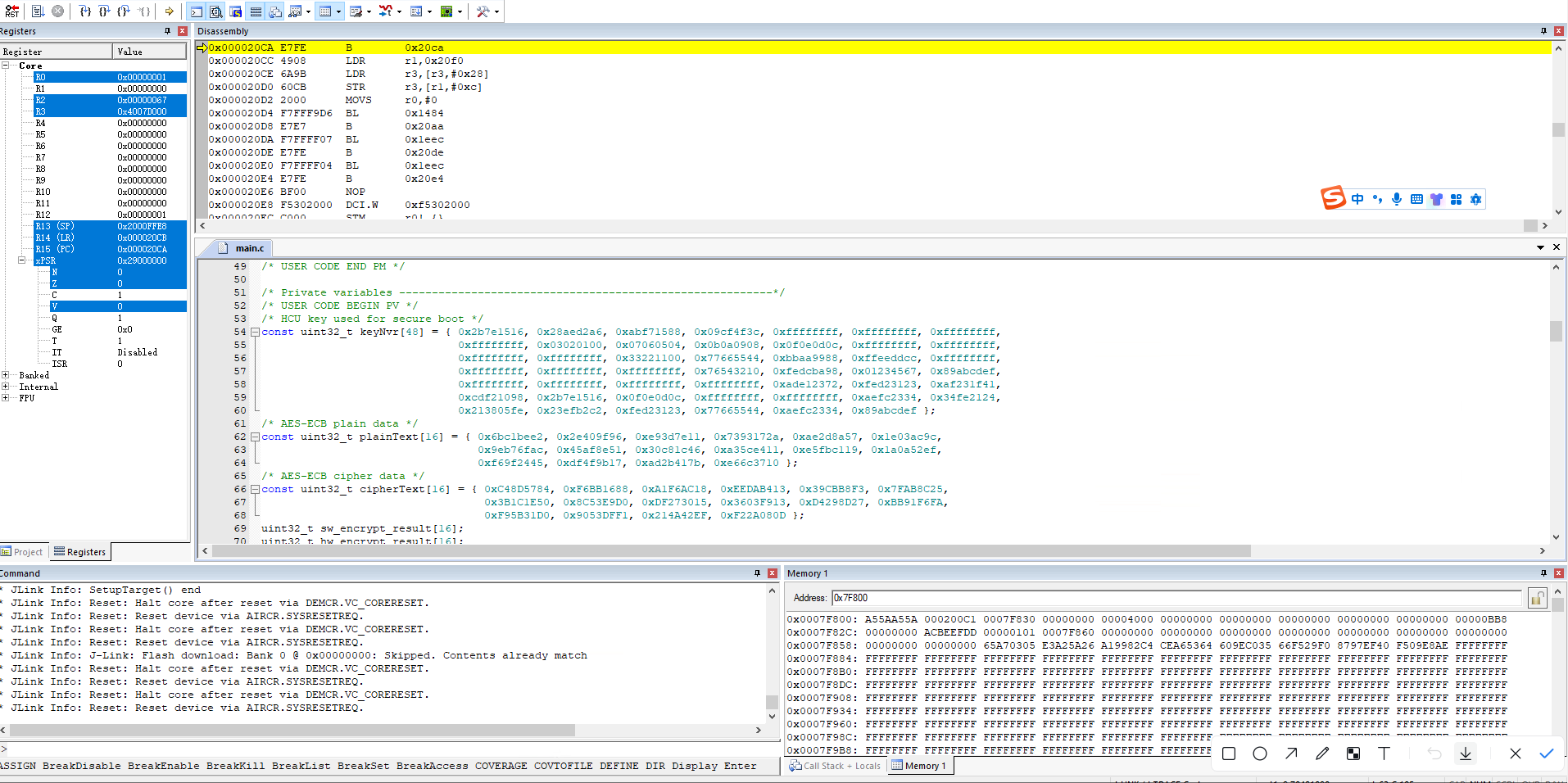Viewport: 1568px width, 783px height.
Task: Click Show Next Statement yellow arrow
Action: click(x=169, y=11)
